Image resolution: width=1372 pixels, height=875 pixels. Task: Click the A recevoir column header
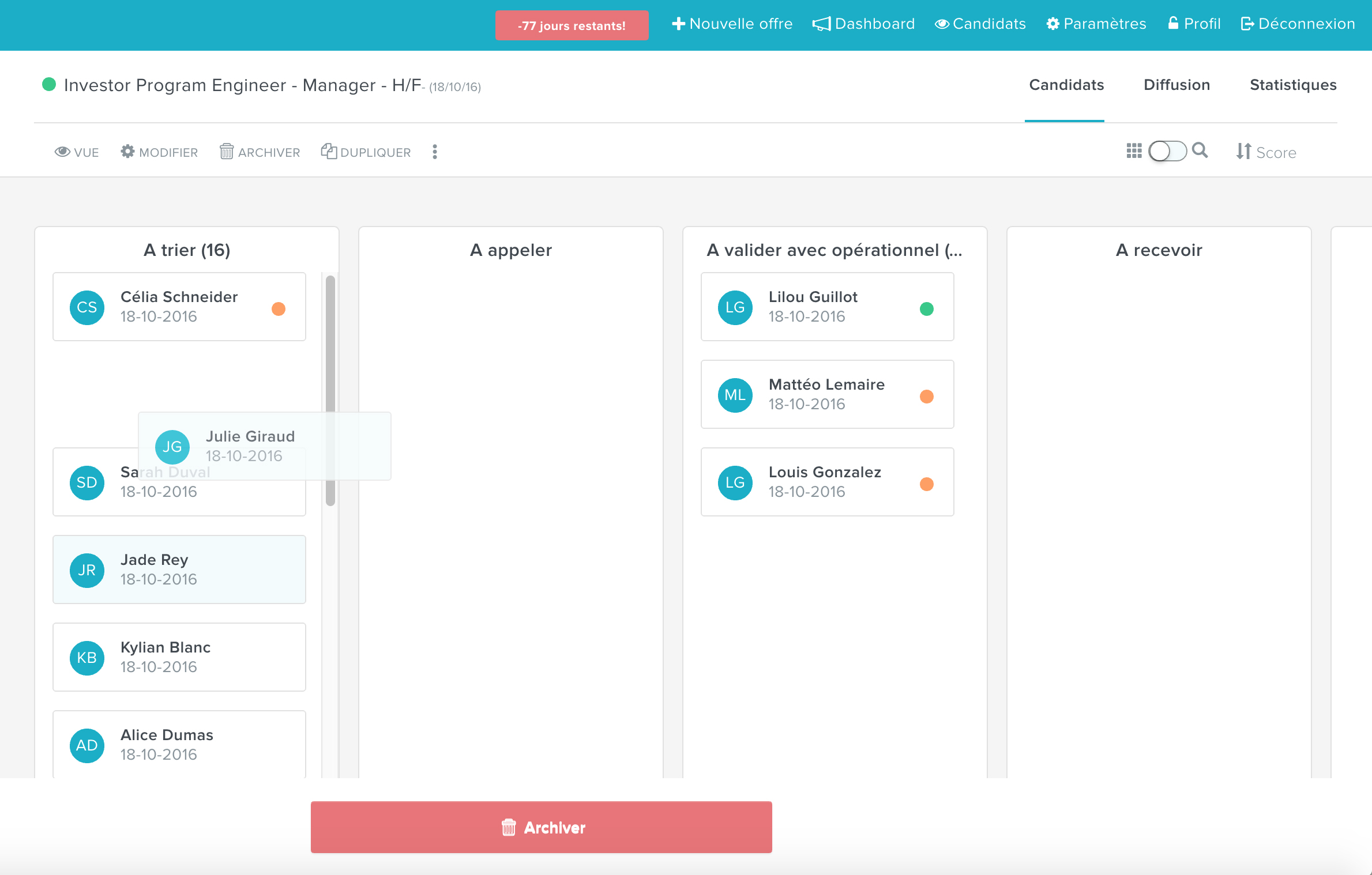point(1159,250)
